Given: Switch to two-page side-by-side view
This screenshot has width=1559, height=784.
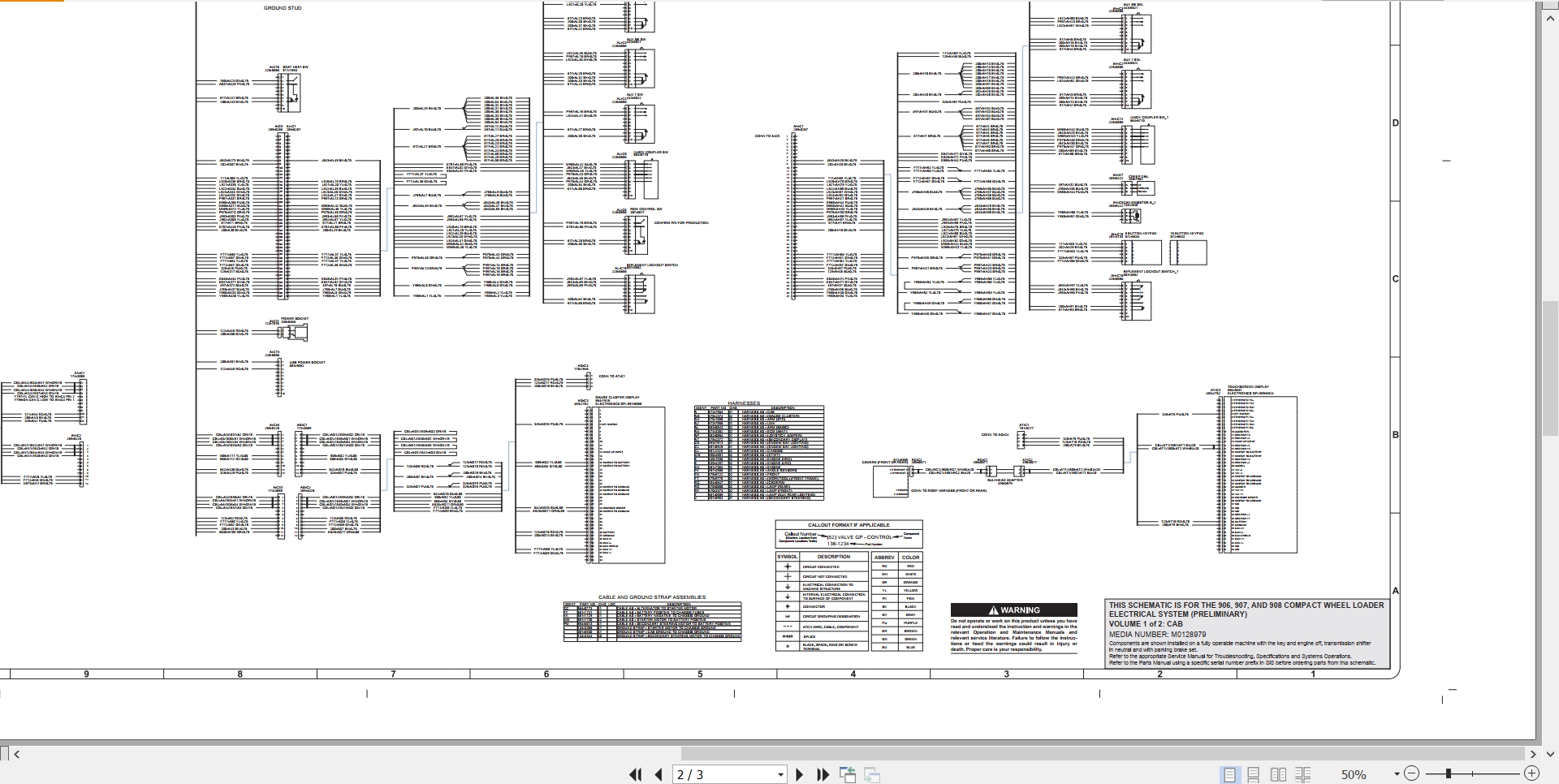Looking at the screenshot, I should pyautogui.click(x=1278, y=774).
